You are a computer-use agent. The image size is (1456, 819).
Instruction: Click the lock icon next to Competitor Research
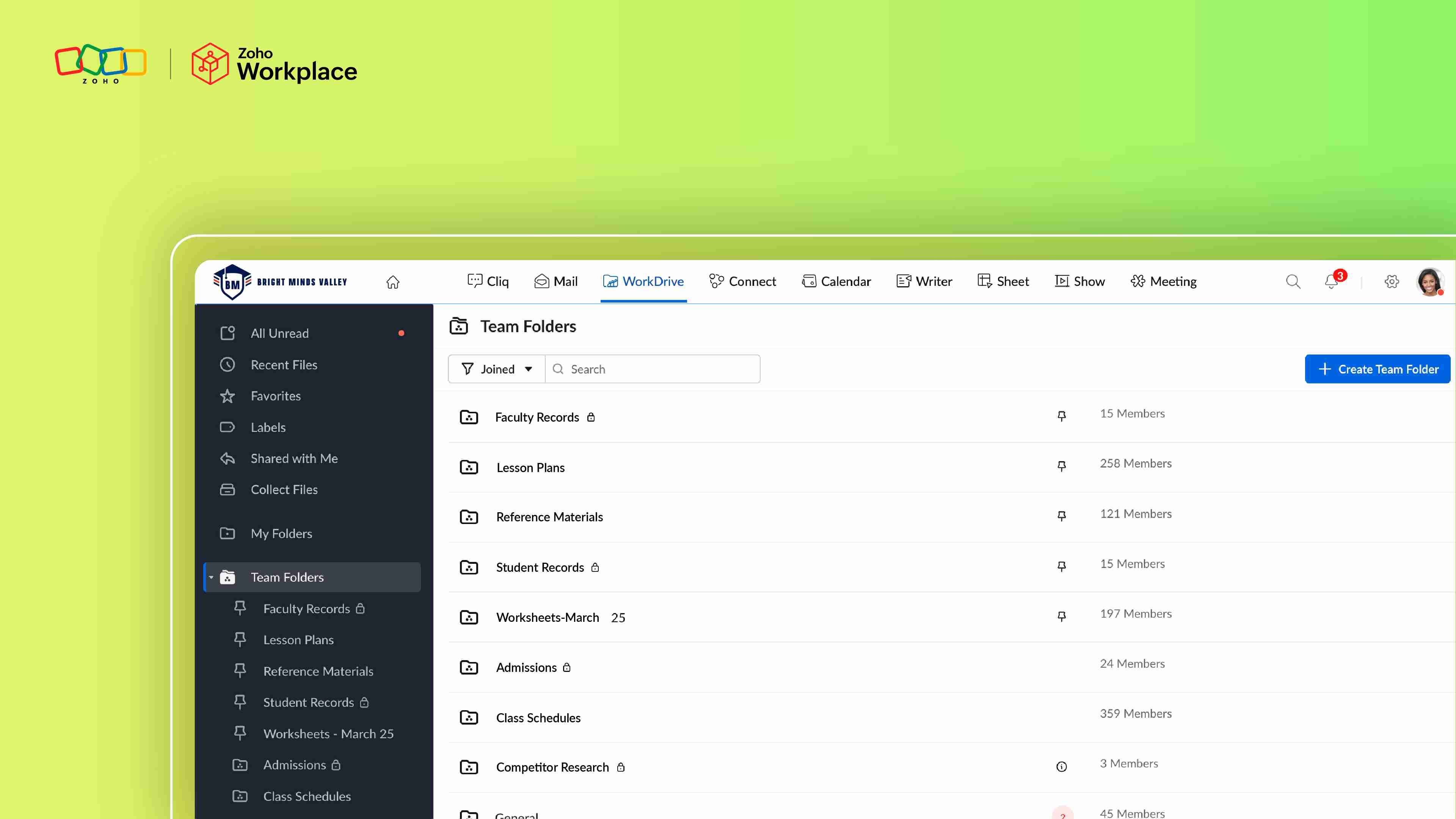[621, 767]
